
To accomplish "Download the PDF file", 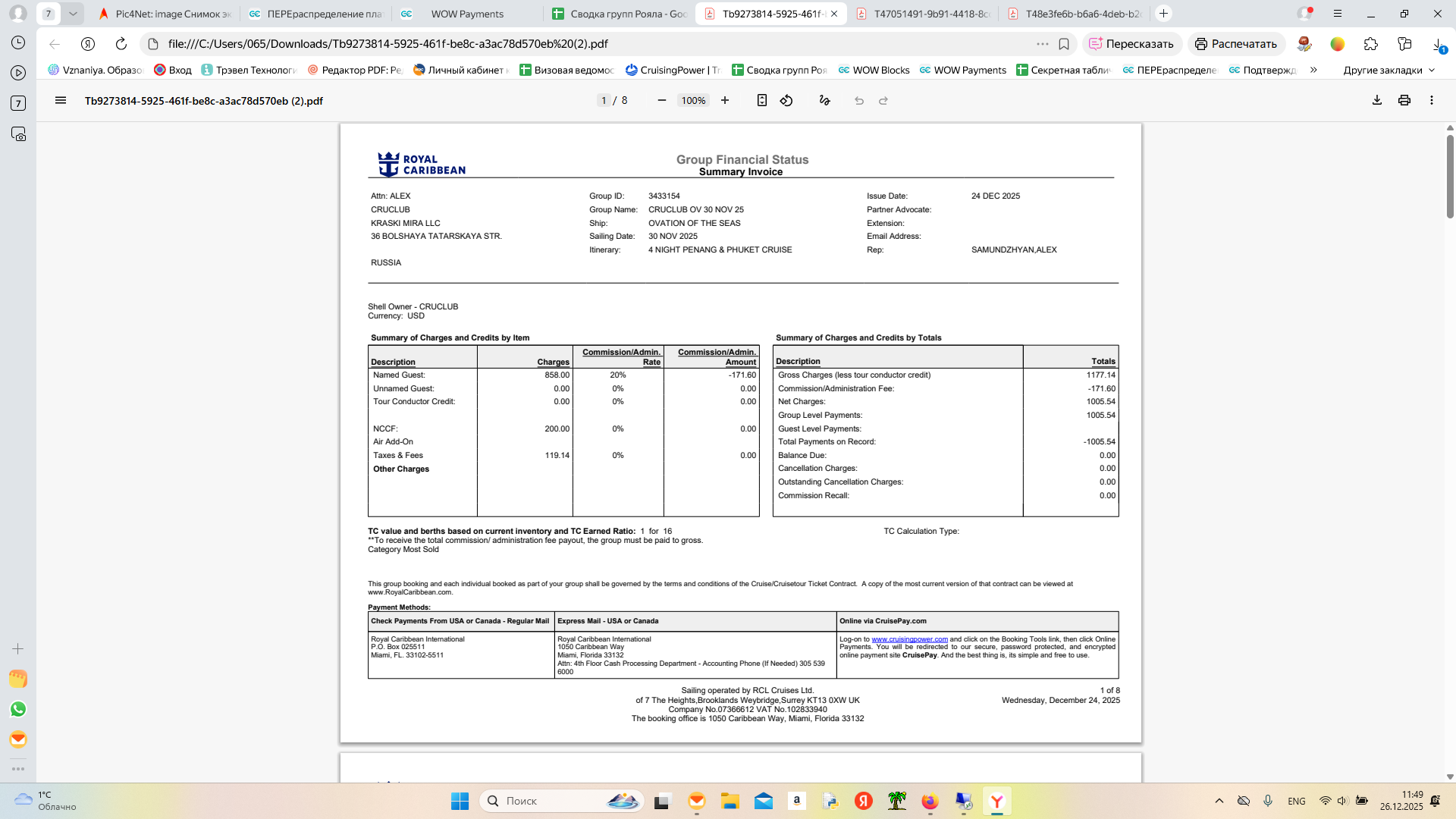I will tap(1377, 100).
